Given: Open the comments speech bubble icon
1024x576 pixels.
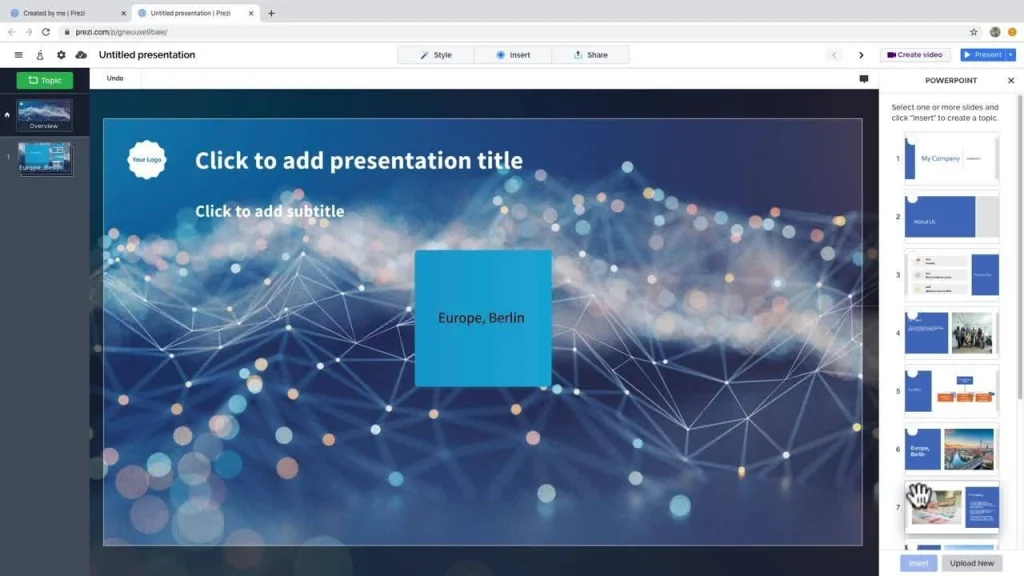Looking at the screenshot, I should point(863,78).
